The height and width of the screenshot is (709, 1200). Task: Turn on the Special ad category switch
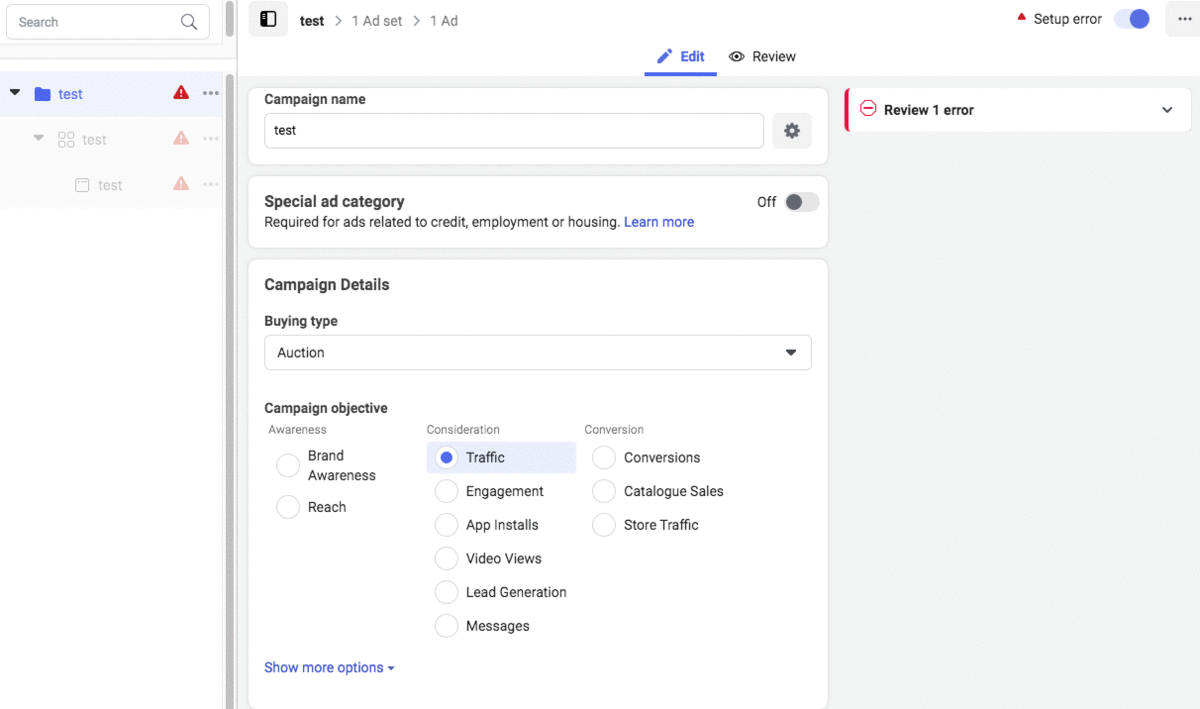point(802,202)
